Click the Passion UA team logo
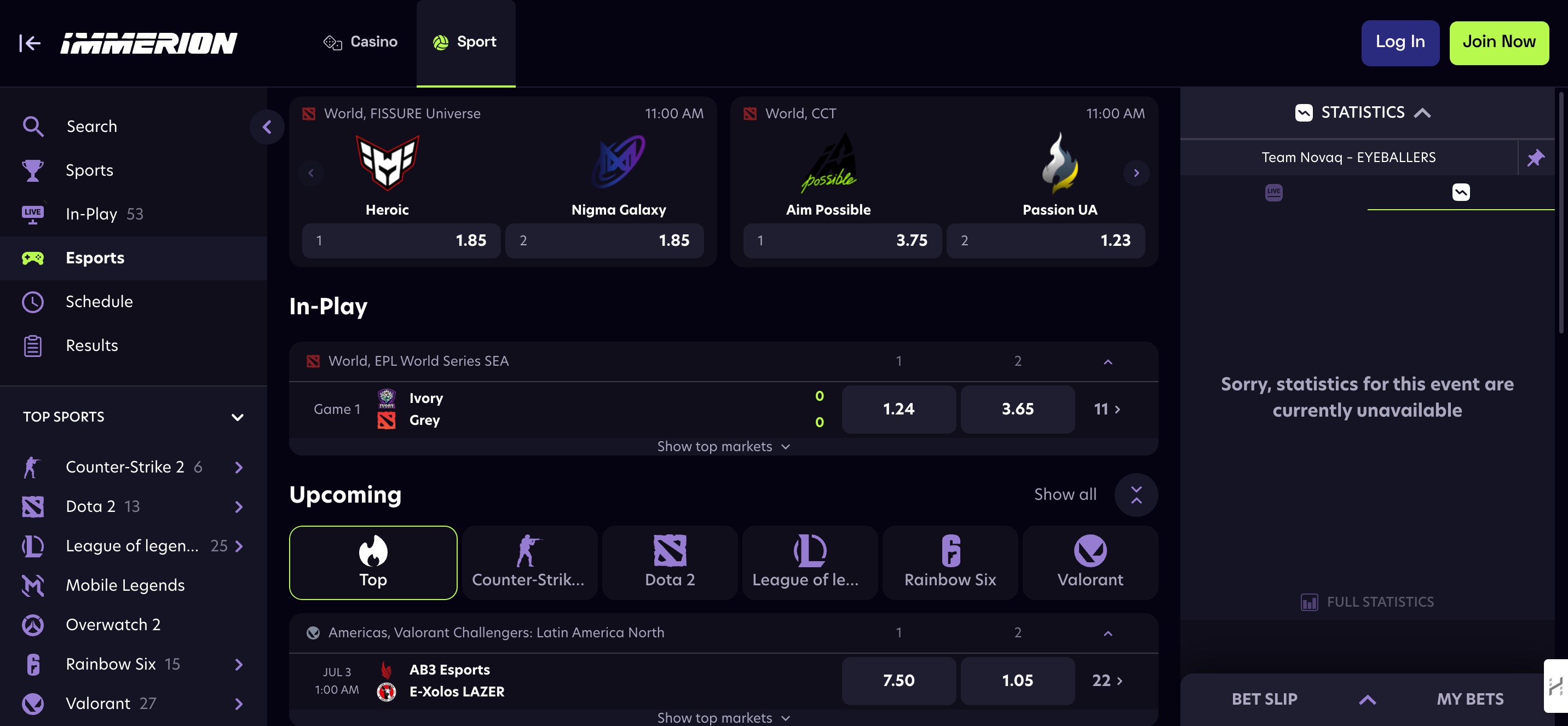Screen dimensions: 1568x726 [1060, 162]
